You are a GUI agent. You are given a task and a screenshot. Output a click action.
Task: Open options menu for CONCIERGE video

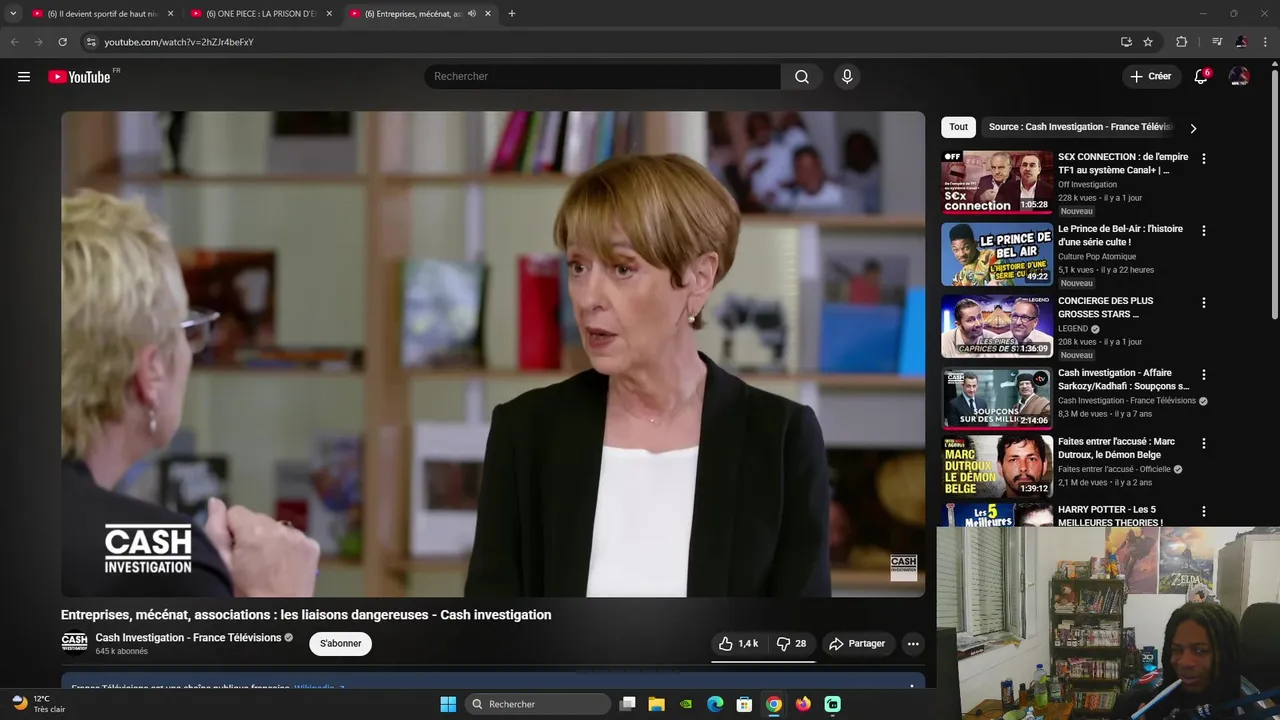pos(1203,303)
